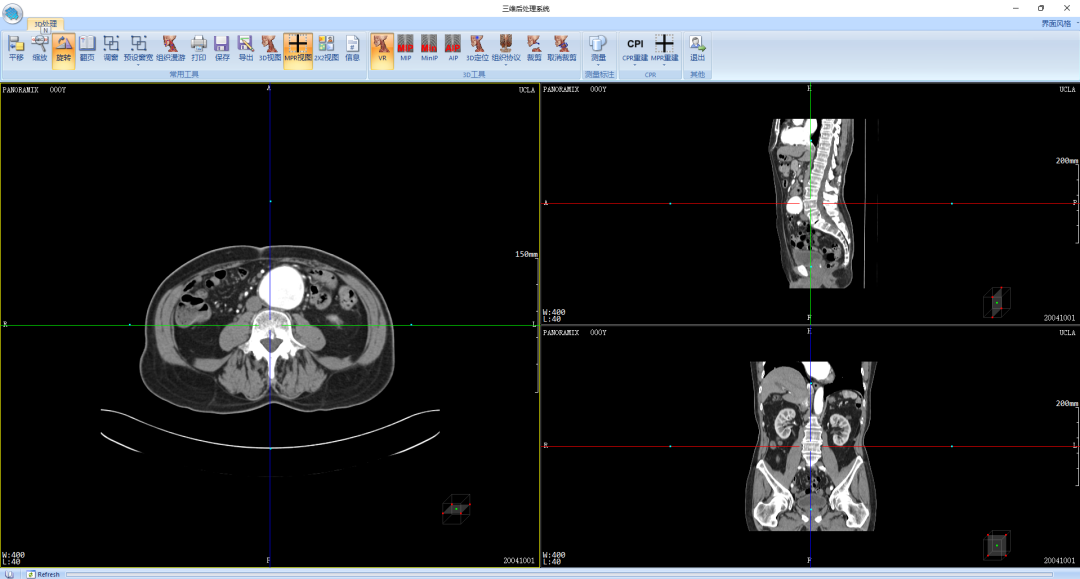Open the 3D处理 ribbon tab
This screenshot has width=1080, height=579.
(x=45, y=24)
